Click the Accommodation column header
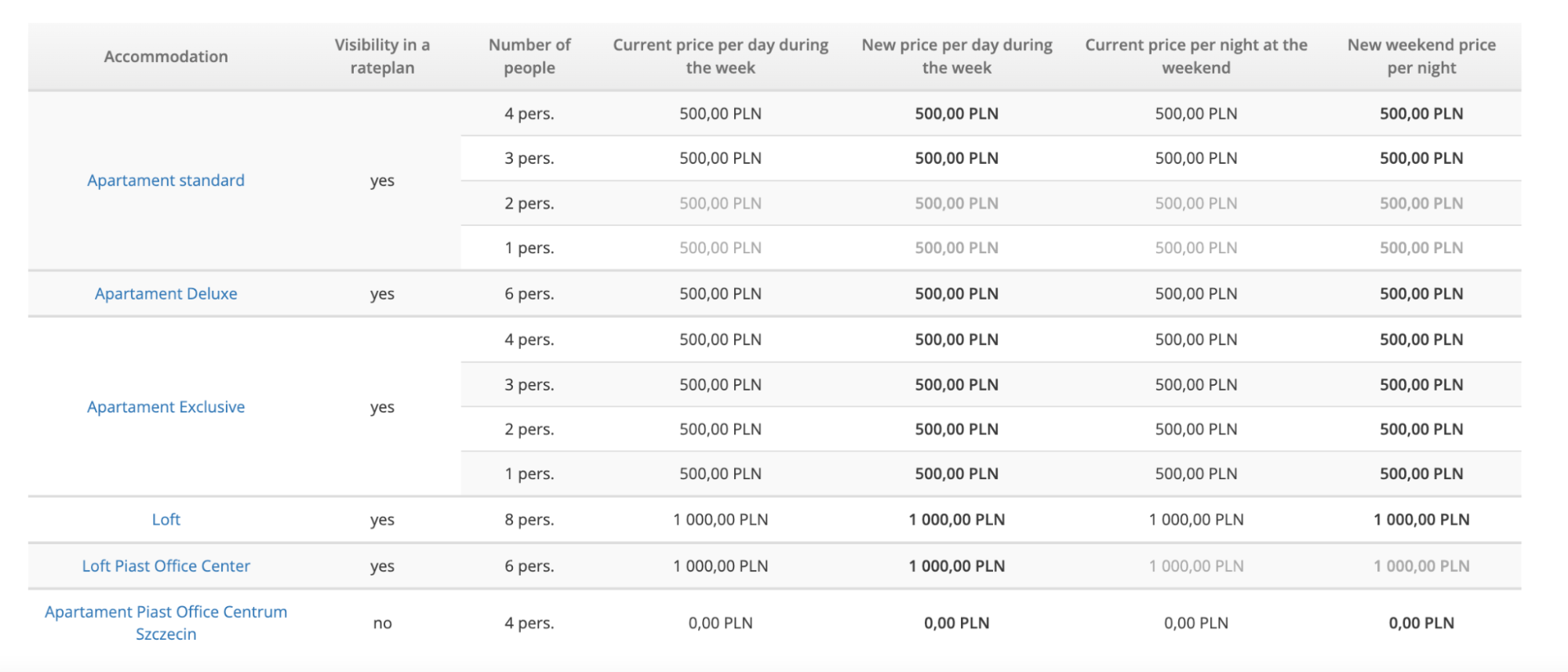Screen dimensions: 1568x672 pos(166,56)
